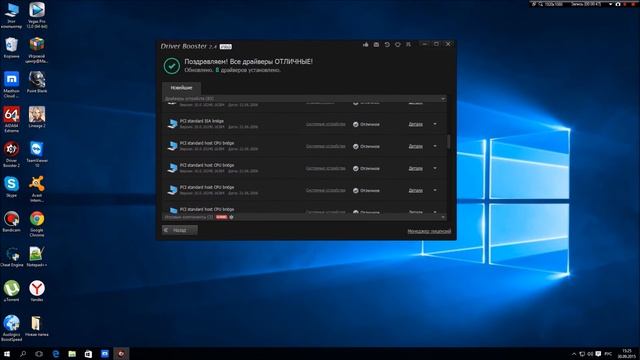Expand the game components section arrow

pyautogui.click(x=443, y=217)
